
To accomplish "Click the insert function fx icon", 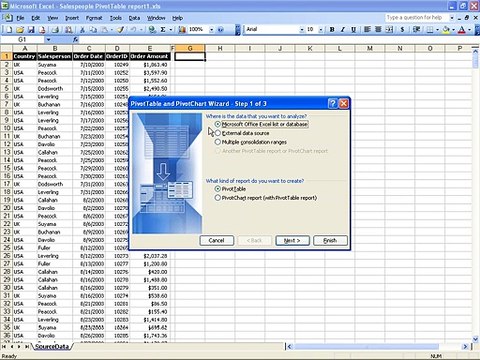I will [75, 40].
